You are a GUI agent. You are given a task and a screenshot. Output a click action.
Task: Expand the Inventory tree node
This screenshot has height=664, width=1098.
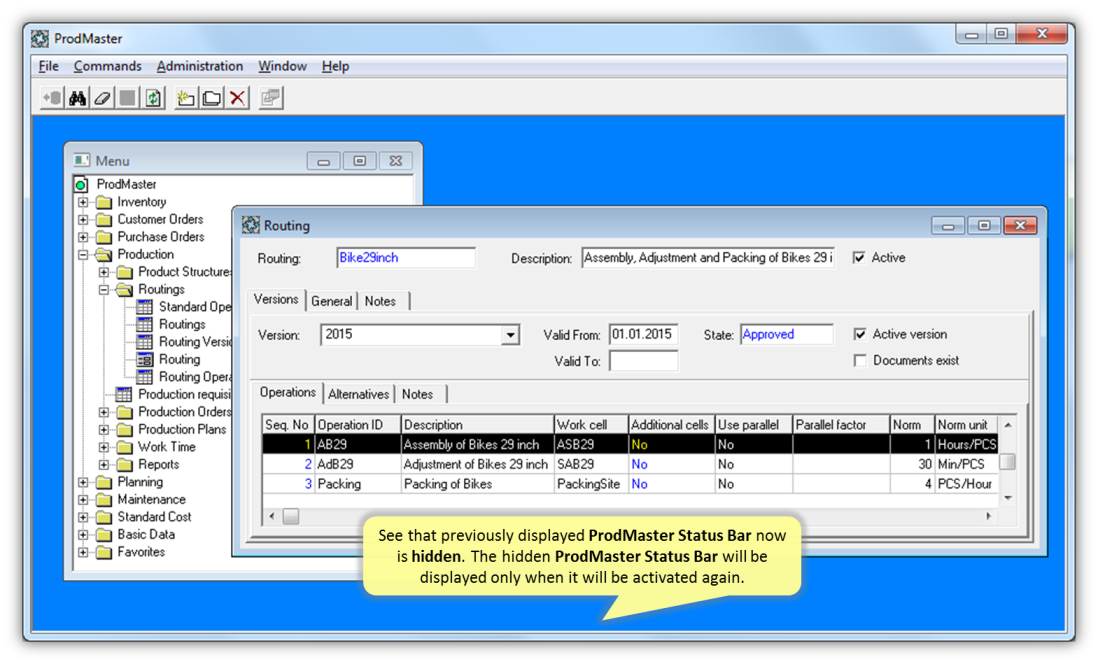click(x=83, y=202)
